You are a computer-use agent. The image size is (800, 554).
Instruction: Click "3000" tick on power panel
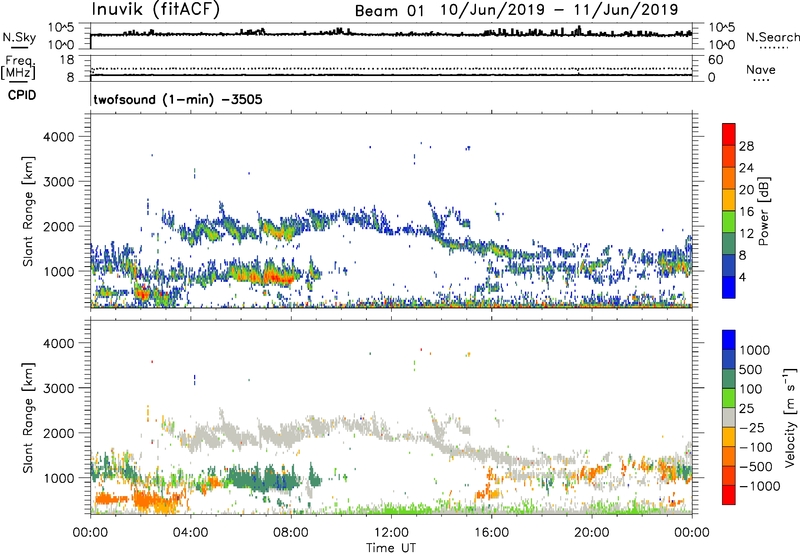[58, 182]
